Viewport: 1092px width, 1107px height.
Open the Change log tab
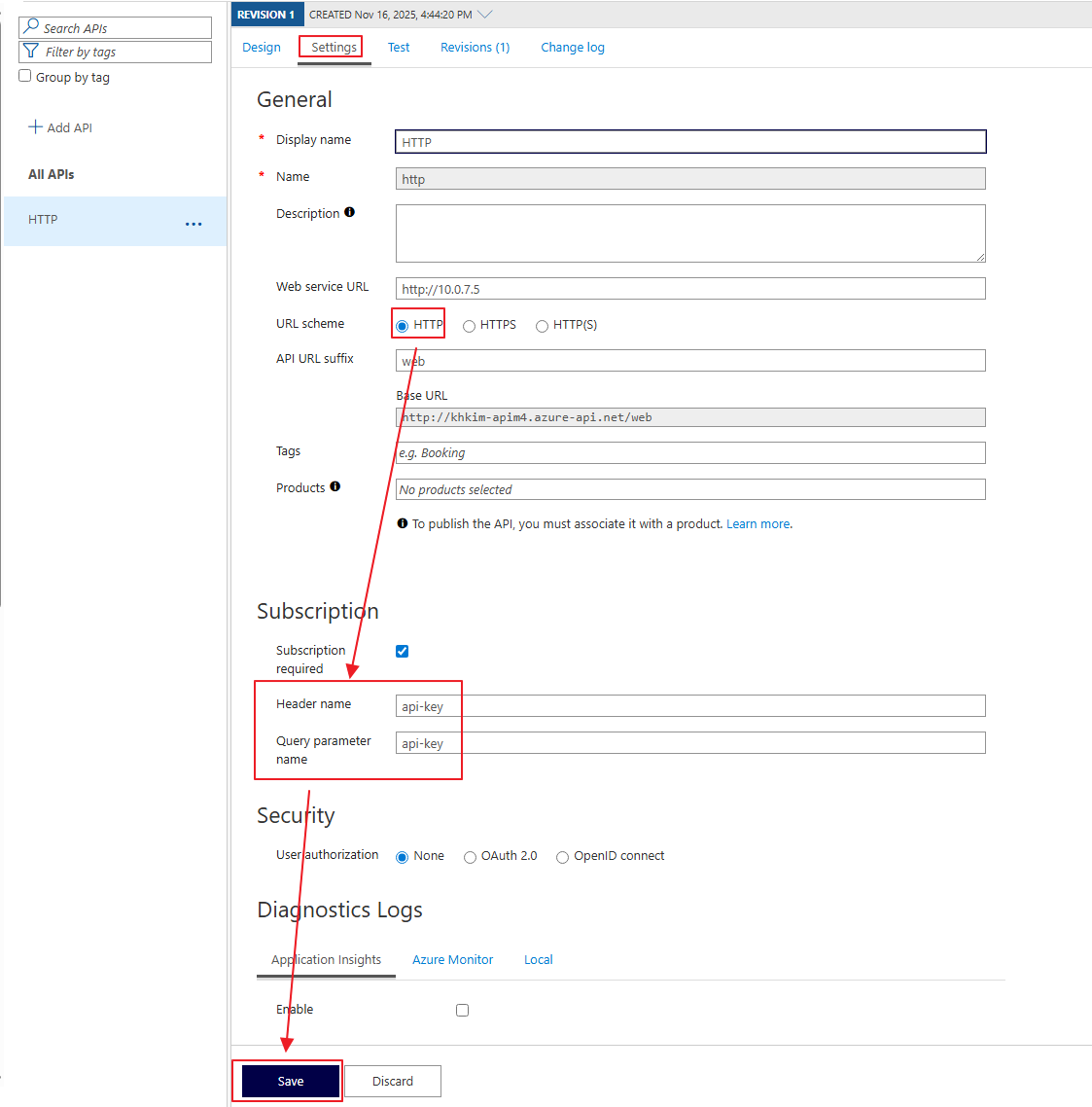point(573,48)
